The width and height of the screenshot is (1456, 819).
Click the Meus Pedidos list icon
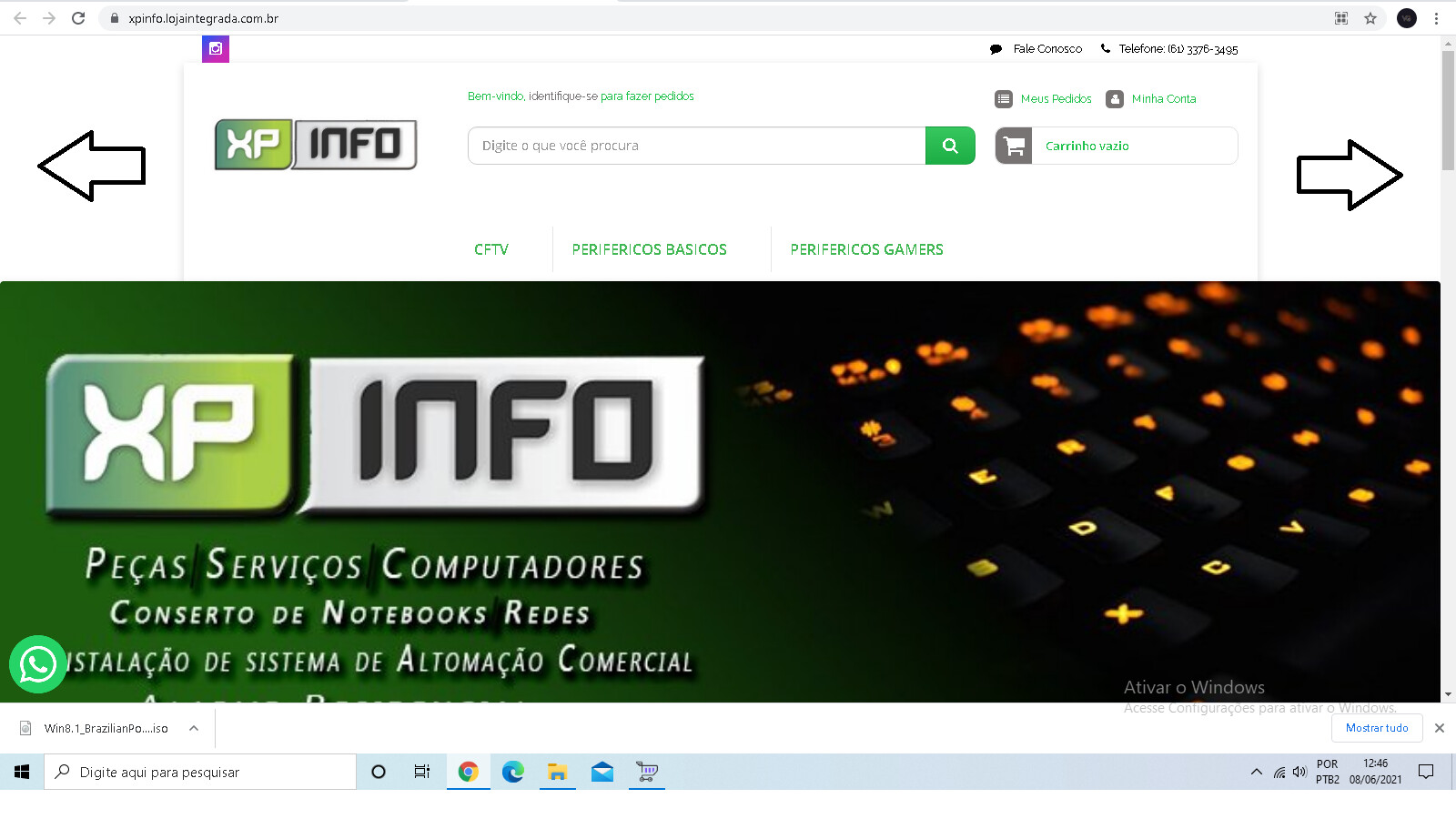[1004, 99]
